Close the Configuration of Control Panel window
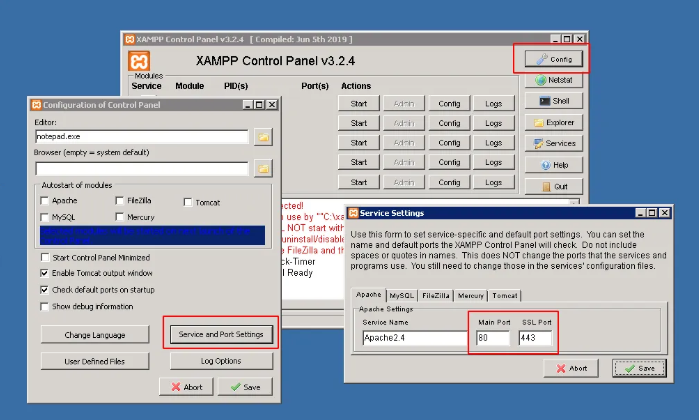The image size is (699, 420). coord(271,105)
